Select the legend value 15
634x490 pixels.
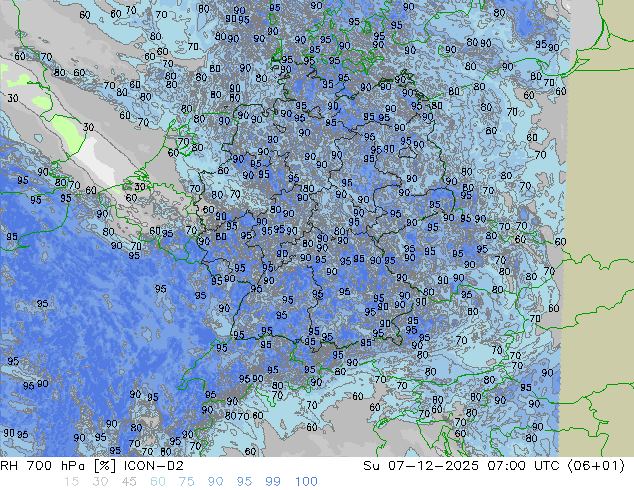pyautogui.click(x=71, y=482)
